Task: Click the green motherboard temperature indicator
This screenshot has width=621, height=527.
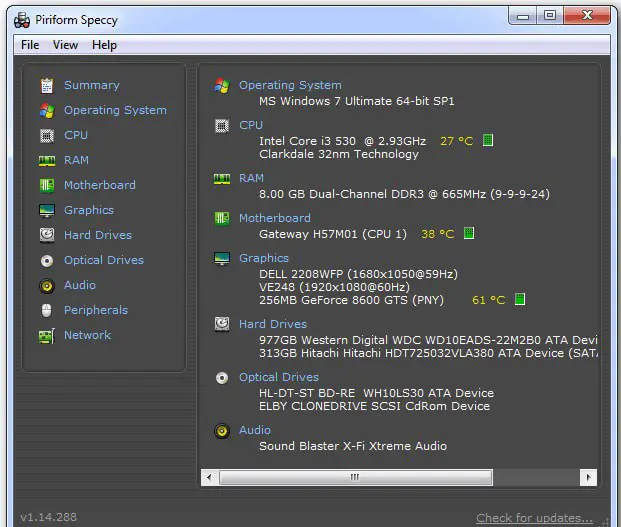Action: (469, 233)
